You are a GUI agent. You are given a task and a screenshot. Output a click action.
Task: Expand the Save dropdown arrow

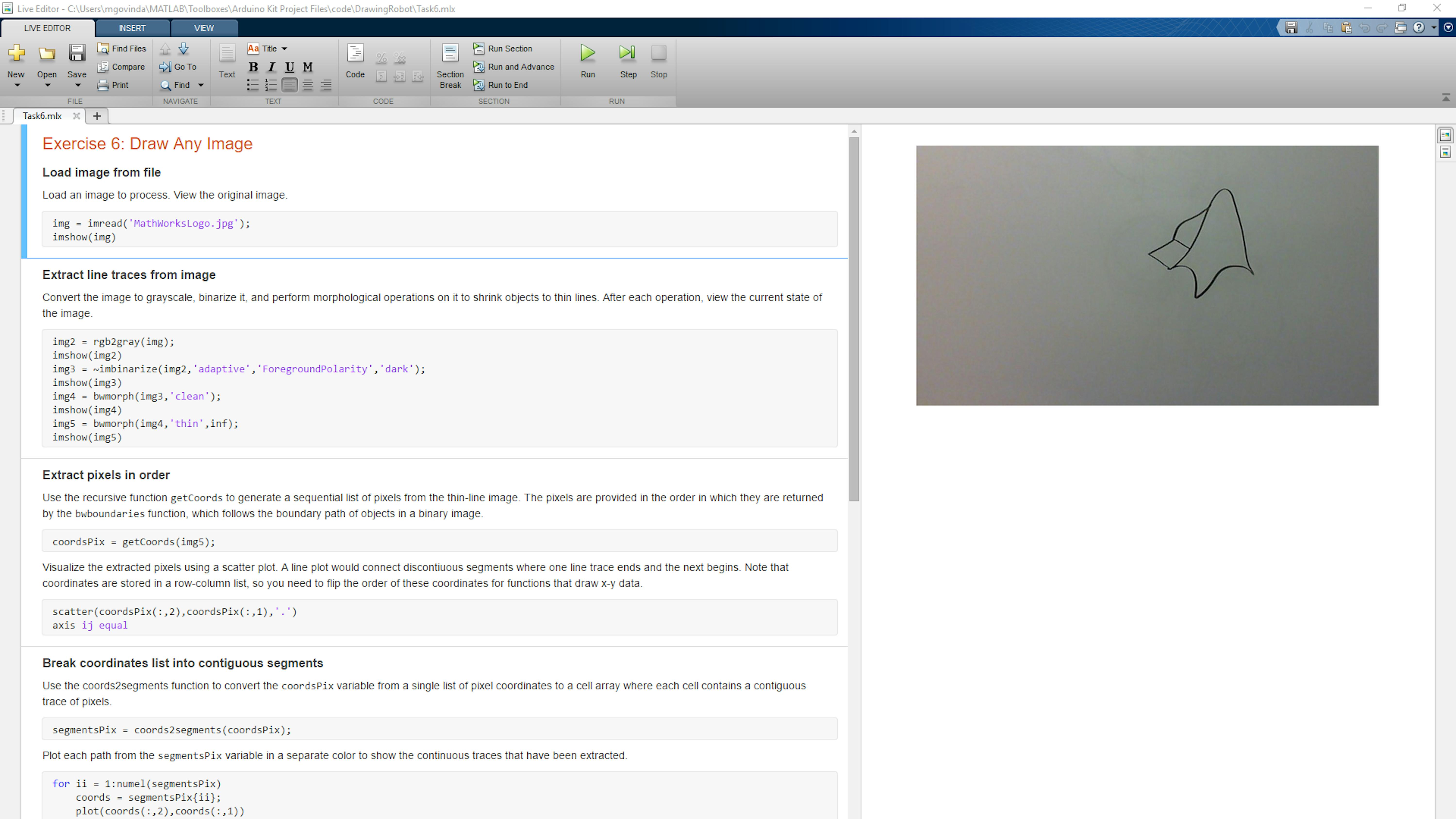click(78, 85)
